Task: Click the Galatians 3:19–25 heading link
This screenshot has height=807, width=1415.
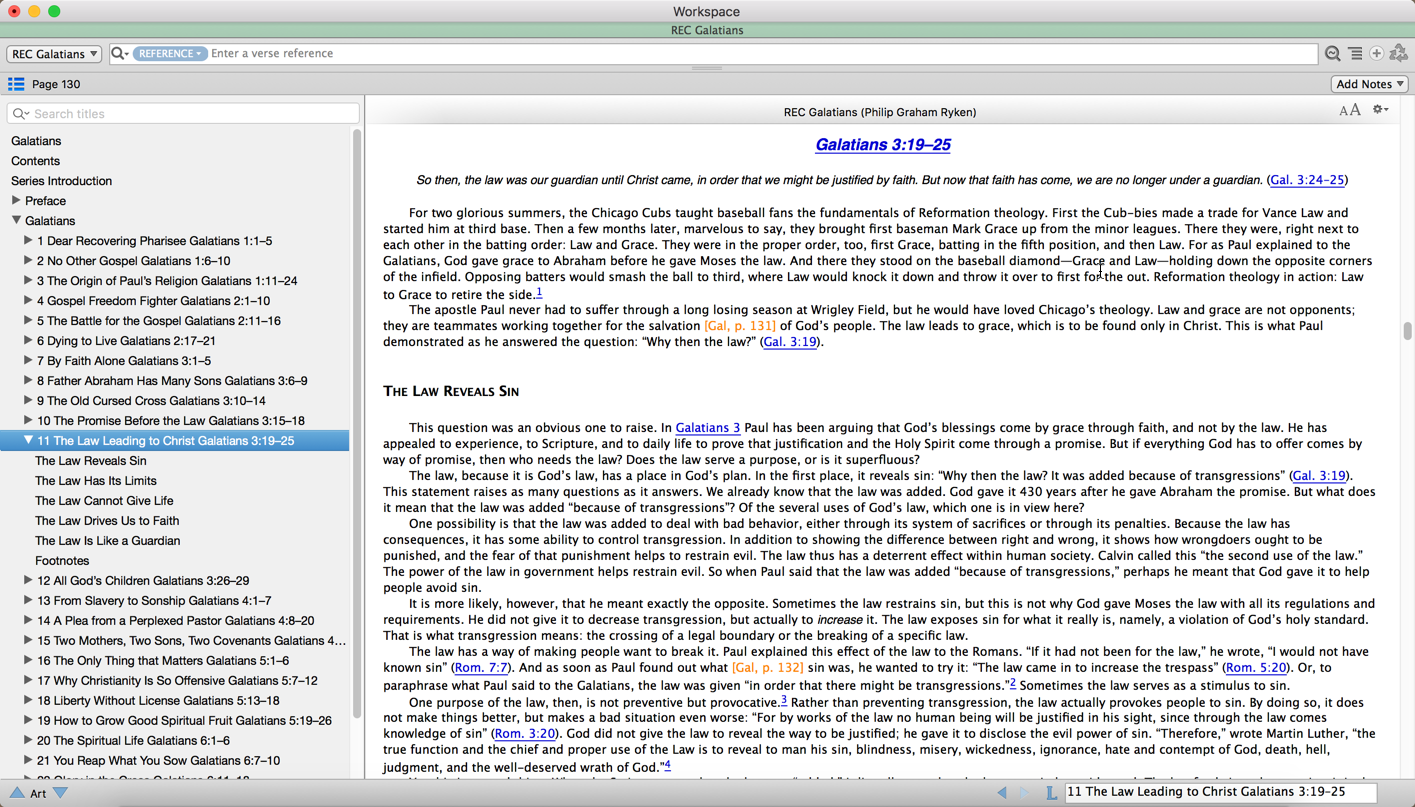Action: [x=882, y=145]
